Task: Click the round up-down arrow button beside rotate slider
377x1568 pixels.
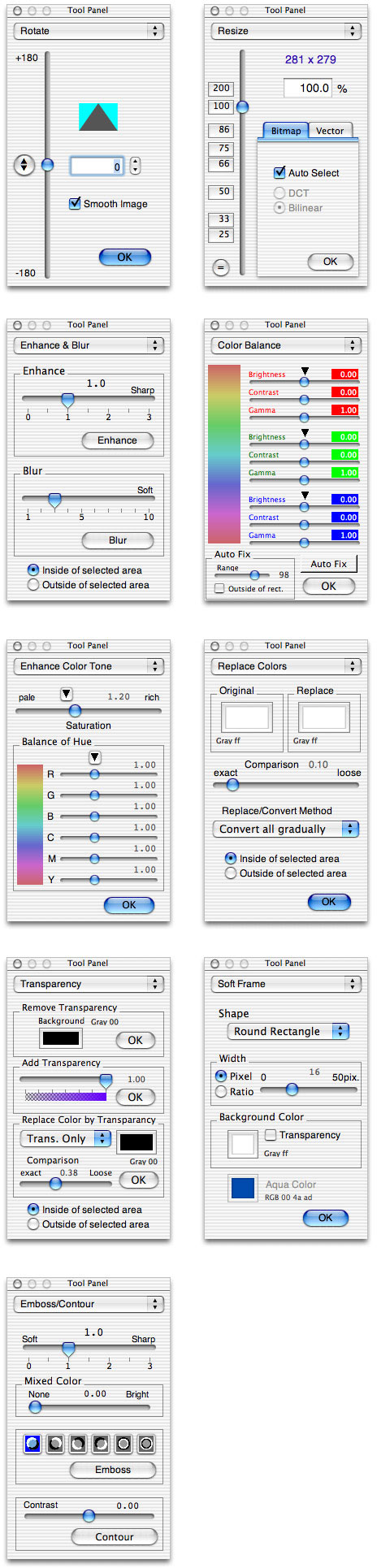Action: [24, 165]
